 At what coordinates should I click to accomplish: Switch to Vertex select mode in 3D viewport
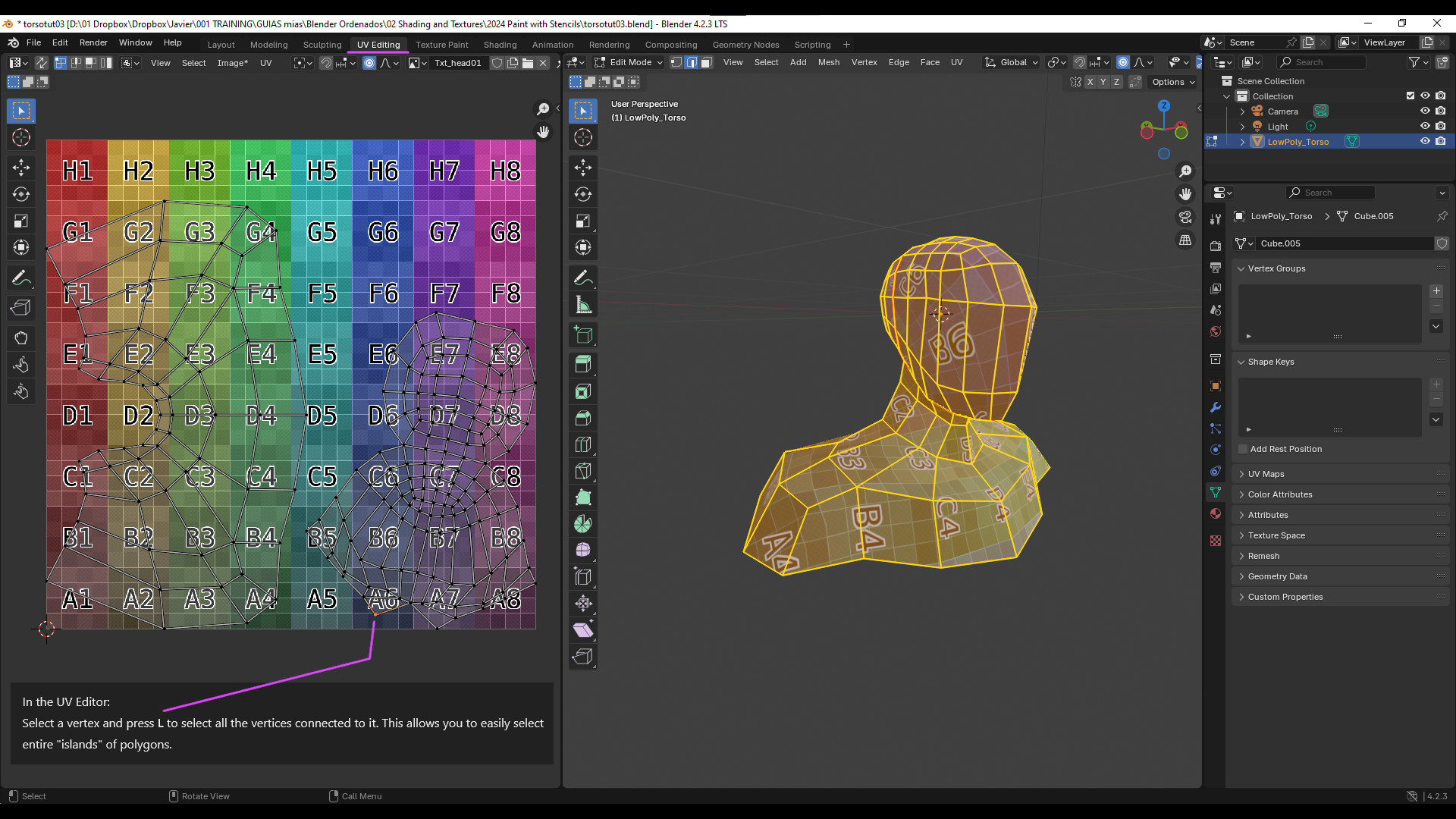pyautogui.click(x=676, y=62)
